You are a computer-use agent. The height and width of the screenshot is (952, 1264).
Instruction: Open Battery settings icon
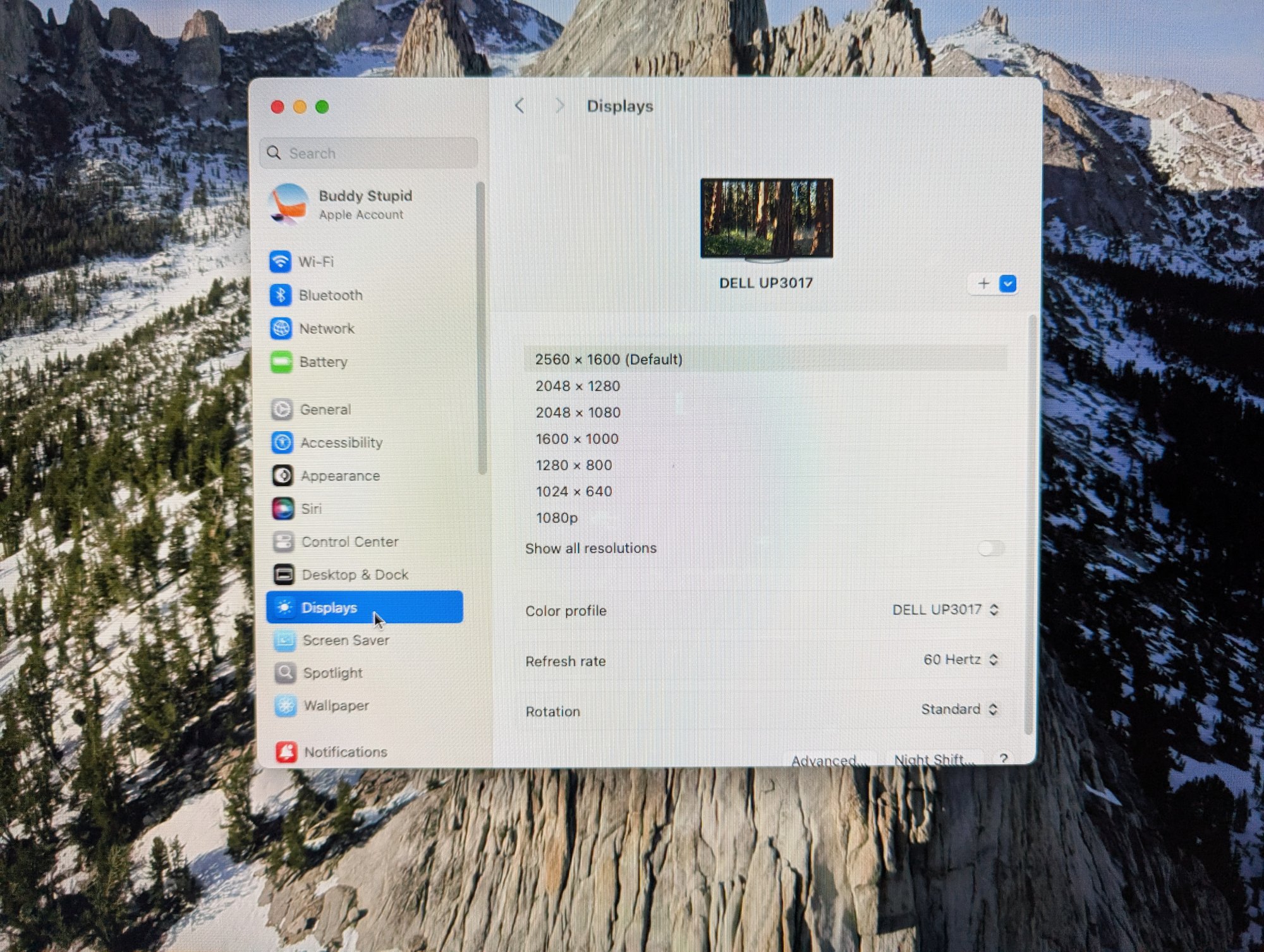[281, 362]
